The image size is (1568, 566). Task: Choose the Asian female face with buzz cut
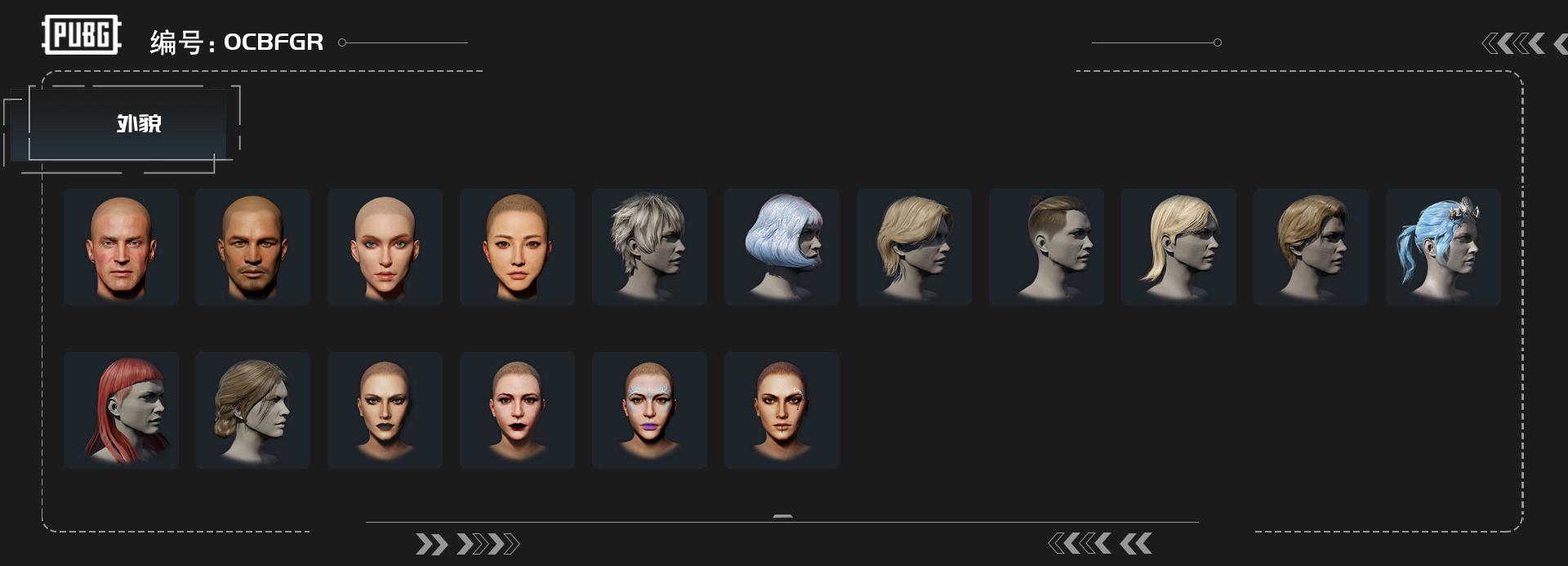(x=518, y=247)
